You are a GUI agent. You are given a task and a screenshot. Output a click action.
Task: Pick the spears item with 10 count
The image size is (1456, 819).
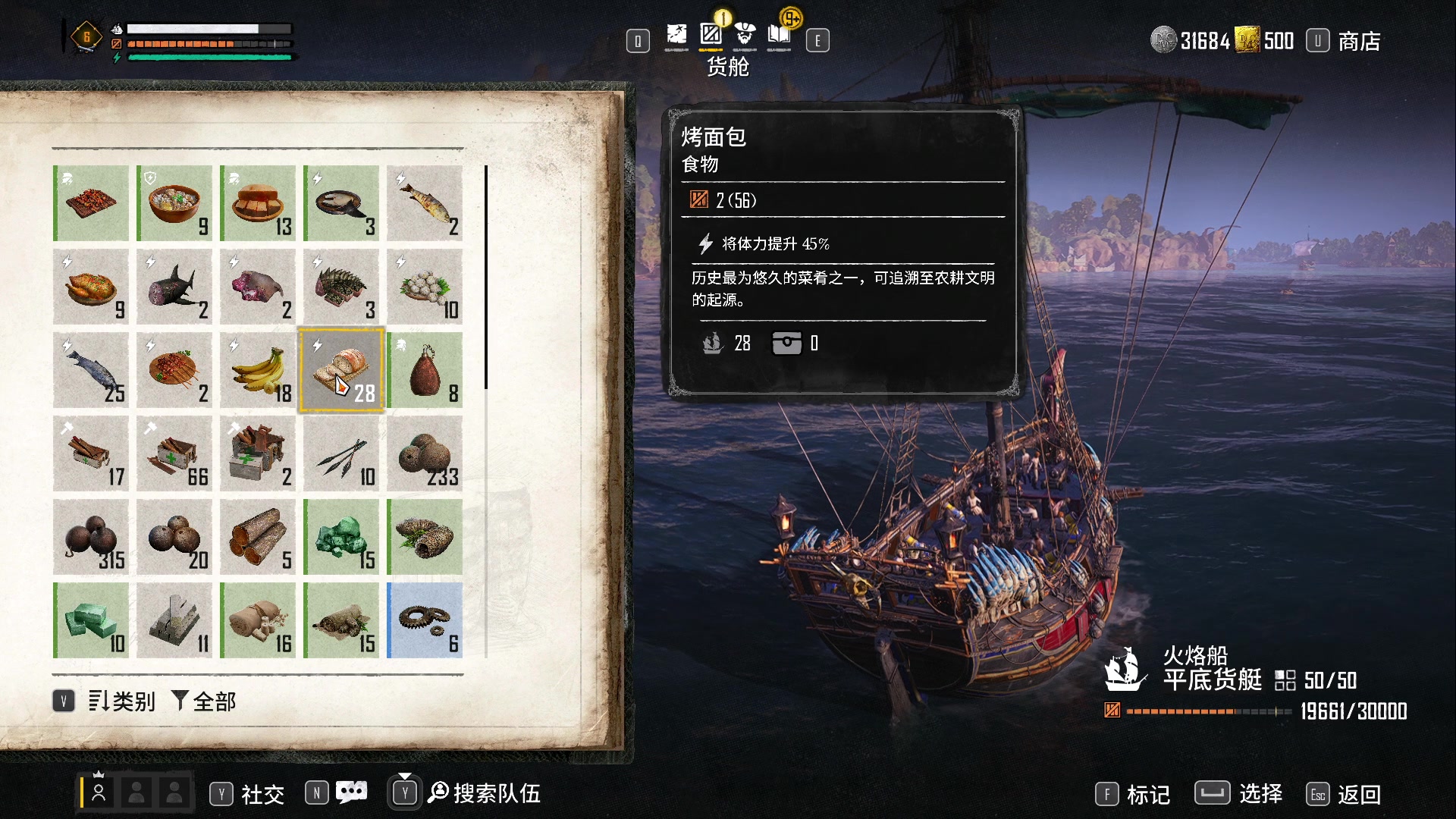pos(341,453)
